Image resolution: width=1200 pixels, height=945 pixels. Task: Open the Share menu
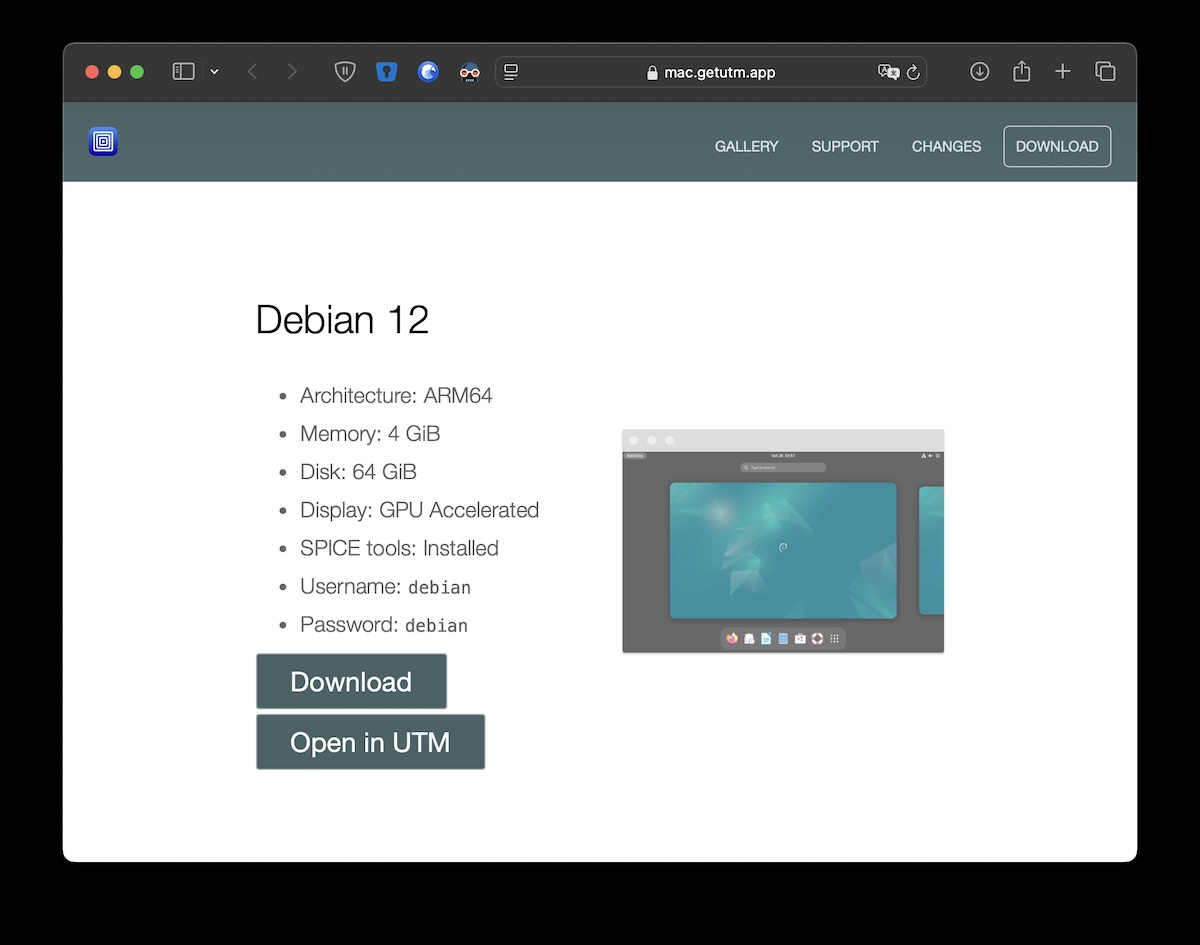(x=1021, y=72)
